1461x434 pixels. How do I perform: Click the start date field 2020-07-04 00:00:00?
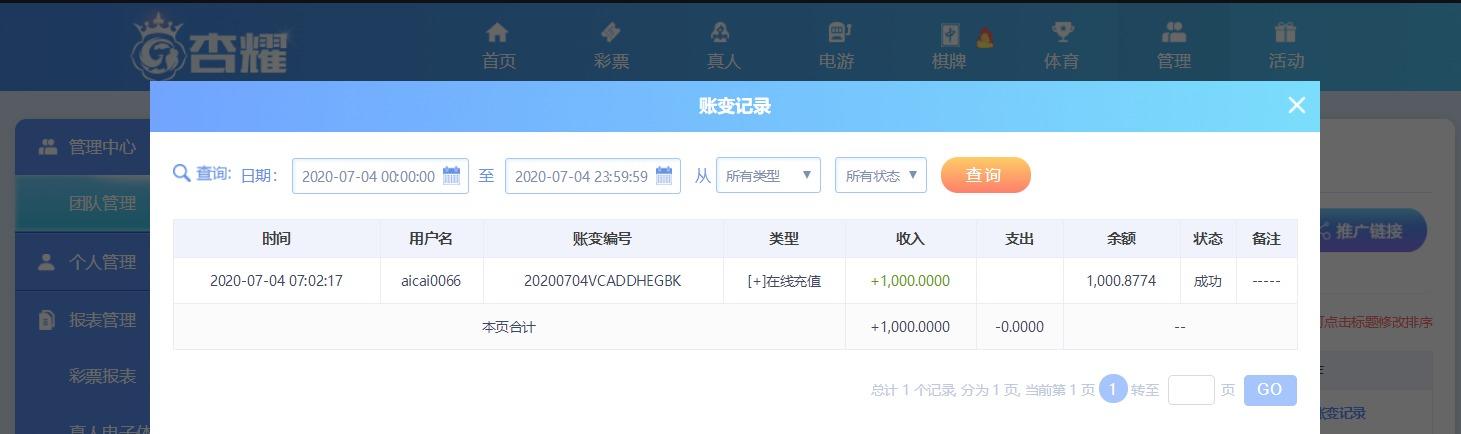point(367,176)
